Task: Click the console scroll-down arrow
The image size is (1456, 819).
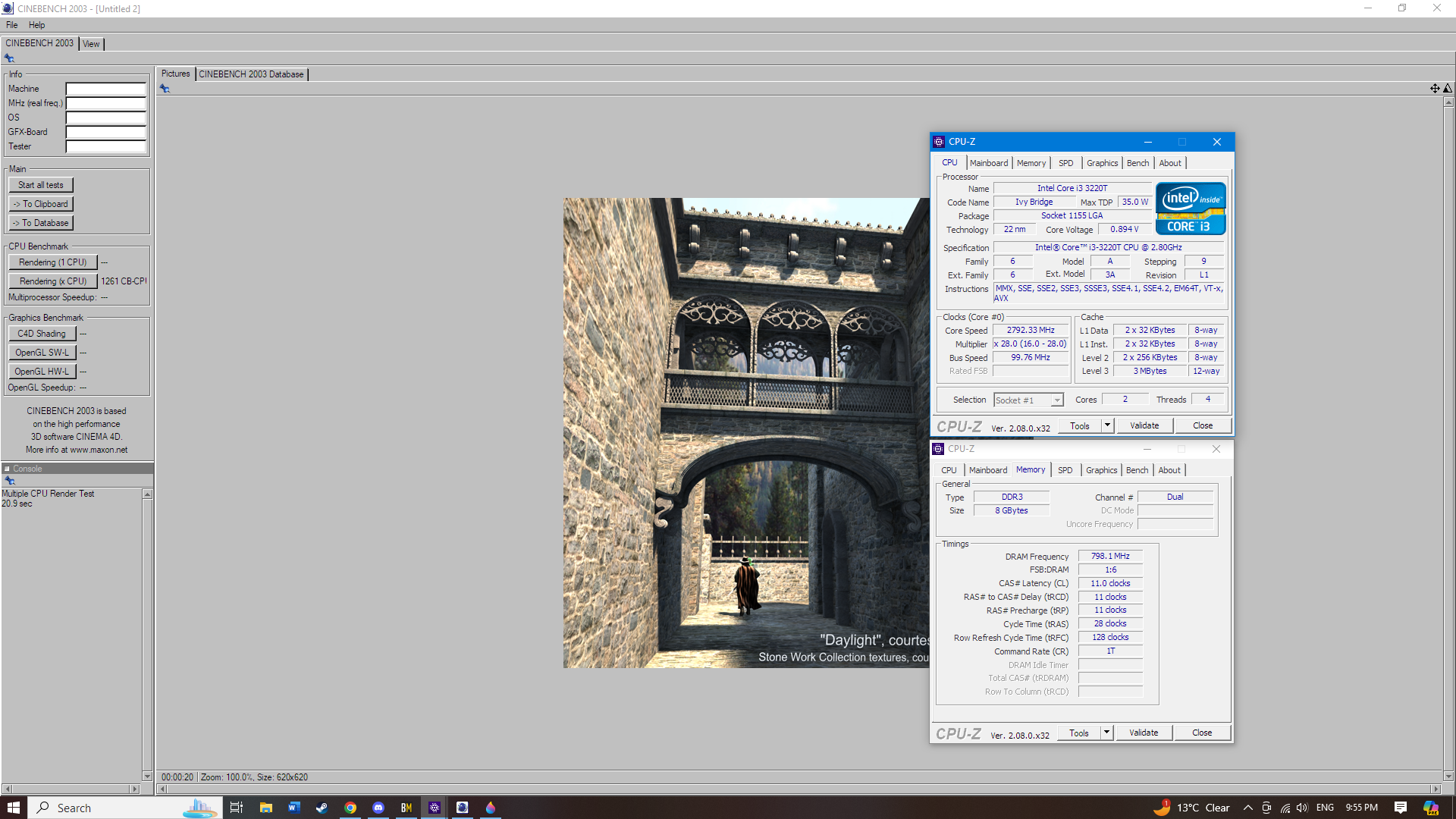Action: pyautogui.click(x=147, y=776)
